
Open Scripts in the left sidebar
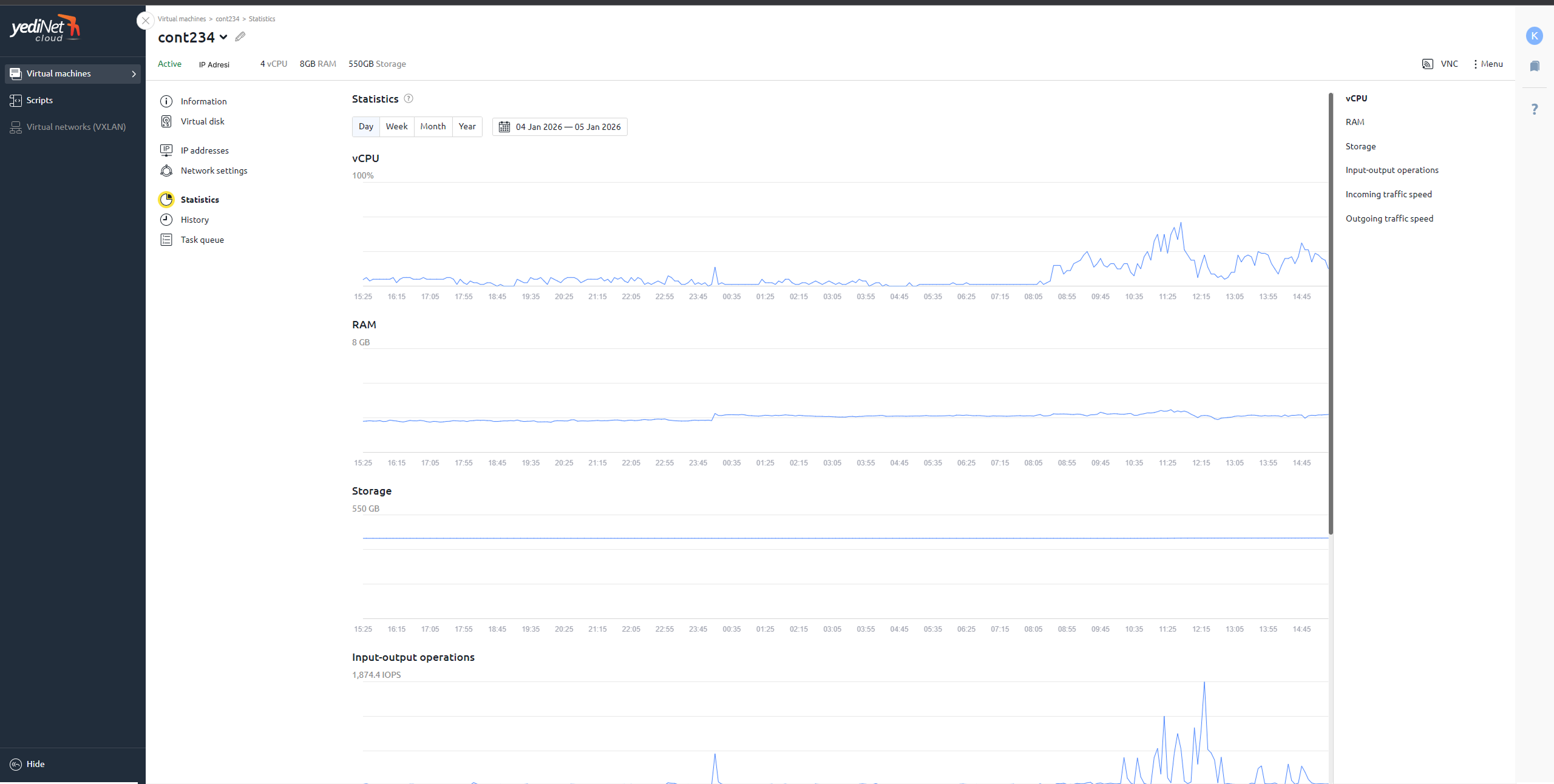point(39,100)
